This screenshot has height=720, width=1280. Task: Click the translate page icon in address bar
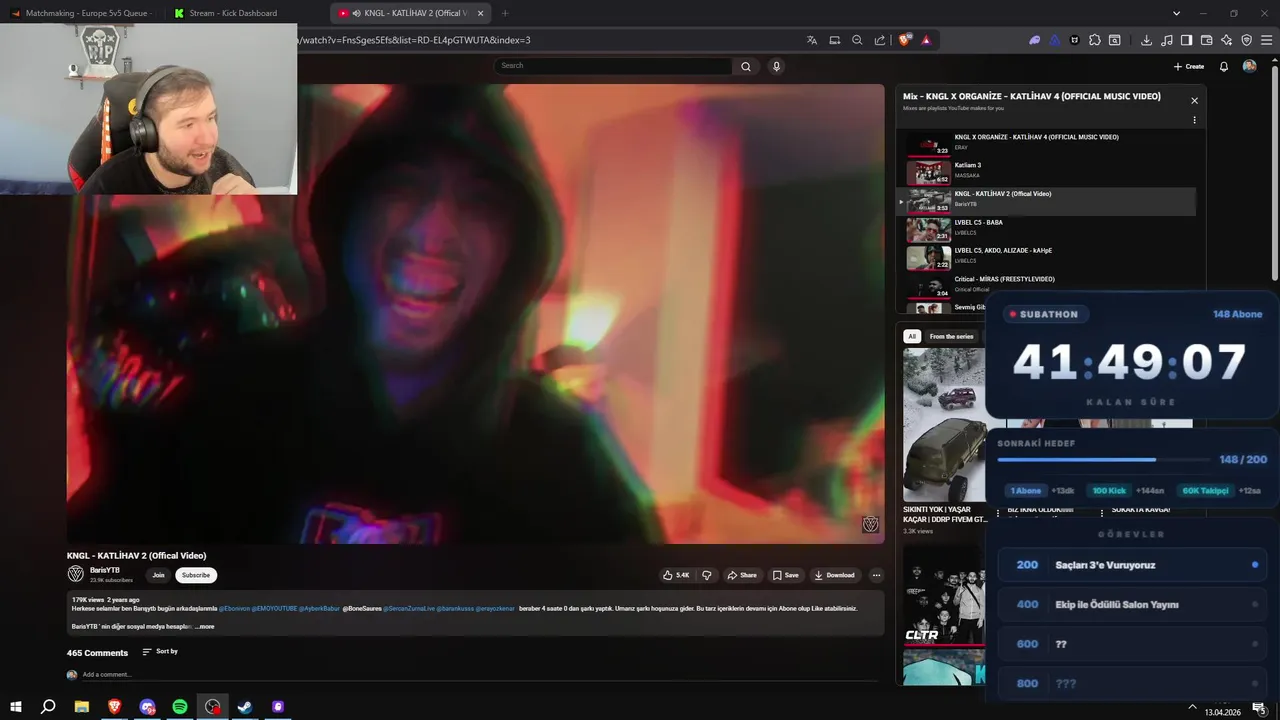point(812,40)
